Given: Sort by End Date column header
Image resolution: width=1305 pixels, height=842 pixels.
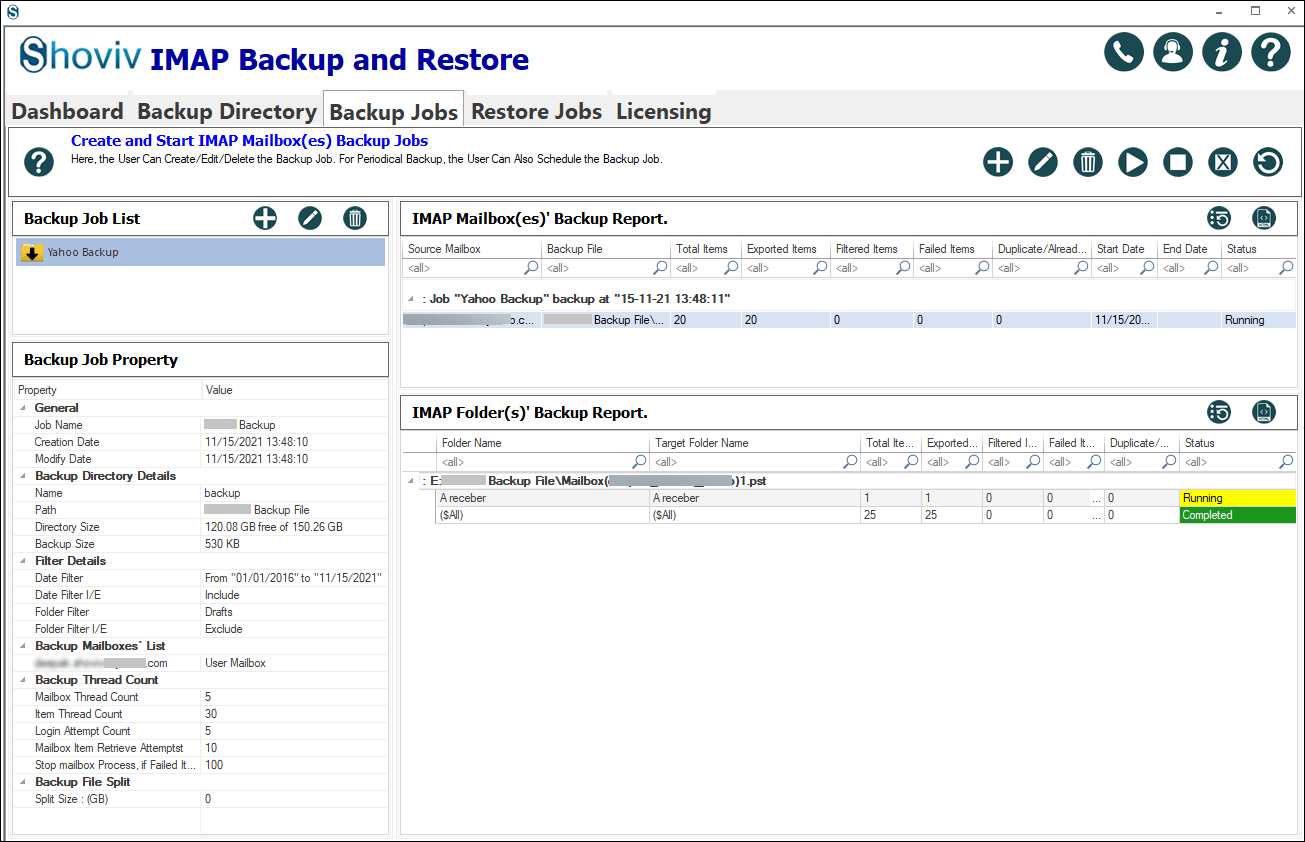Looking at the screenshot, I should coord(1188,249).
